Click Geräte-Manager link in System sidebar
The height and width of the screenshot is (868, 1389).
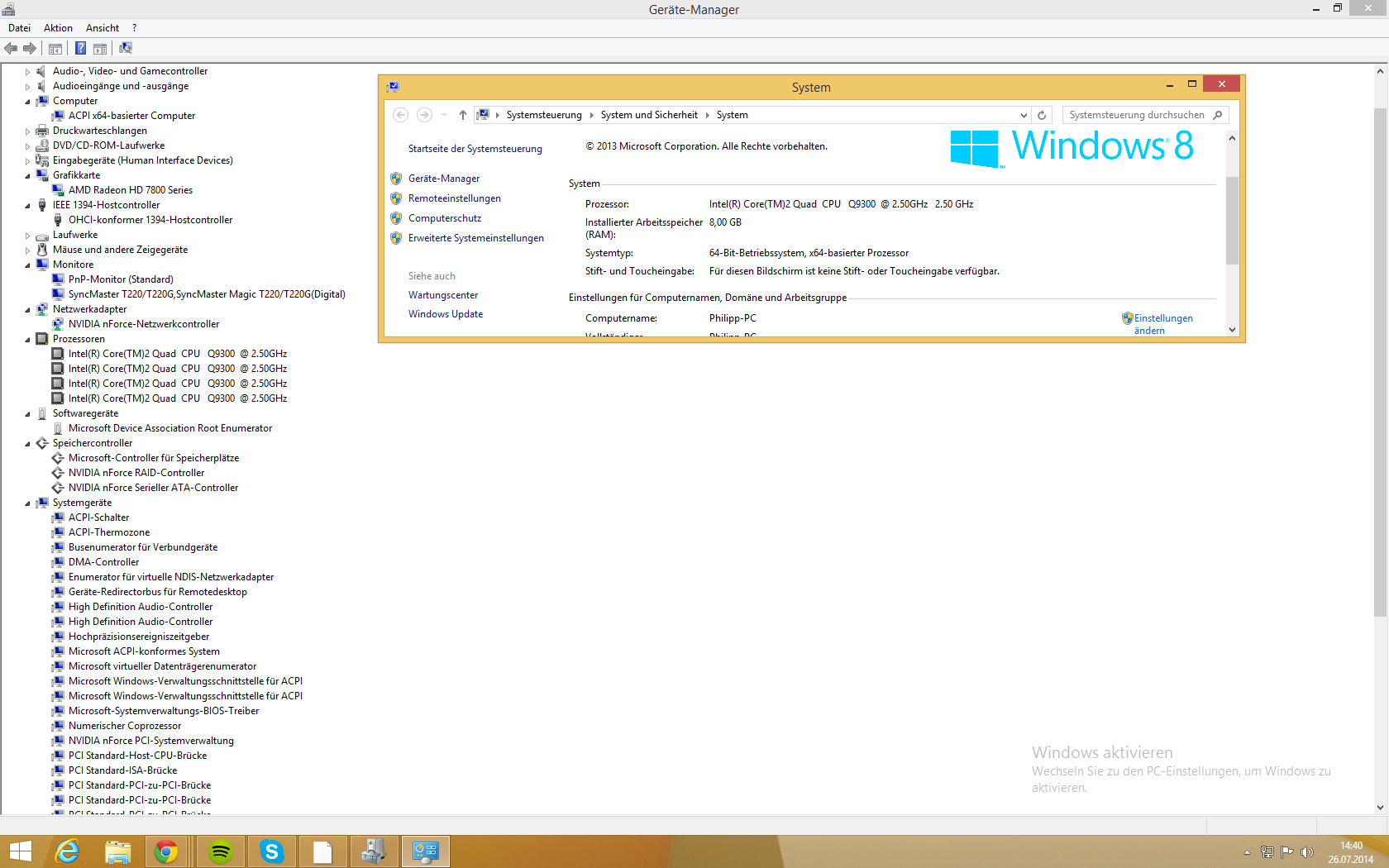[x=444, y=179]
